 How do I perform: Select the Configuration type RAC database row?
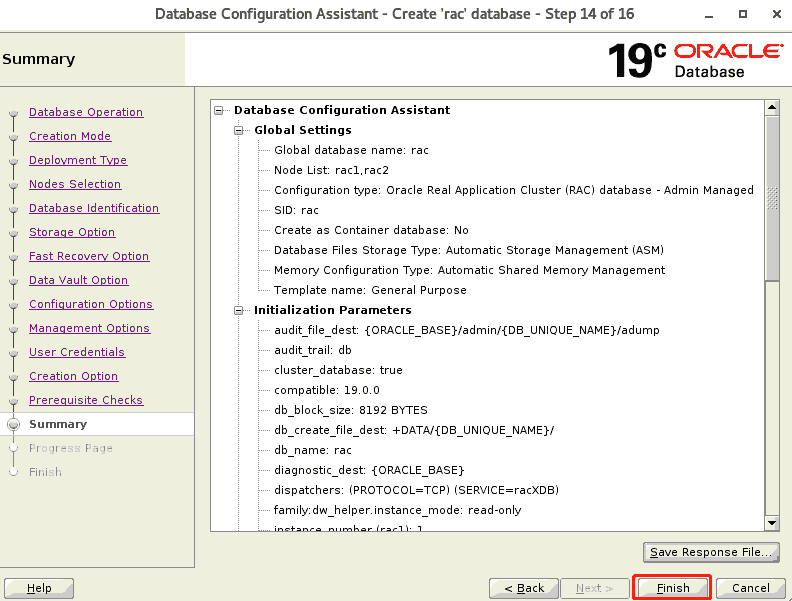pyautogui.click(x=514, y=190)
